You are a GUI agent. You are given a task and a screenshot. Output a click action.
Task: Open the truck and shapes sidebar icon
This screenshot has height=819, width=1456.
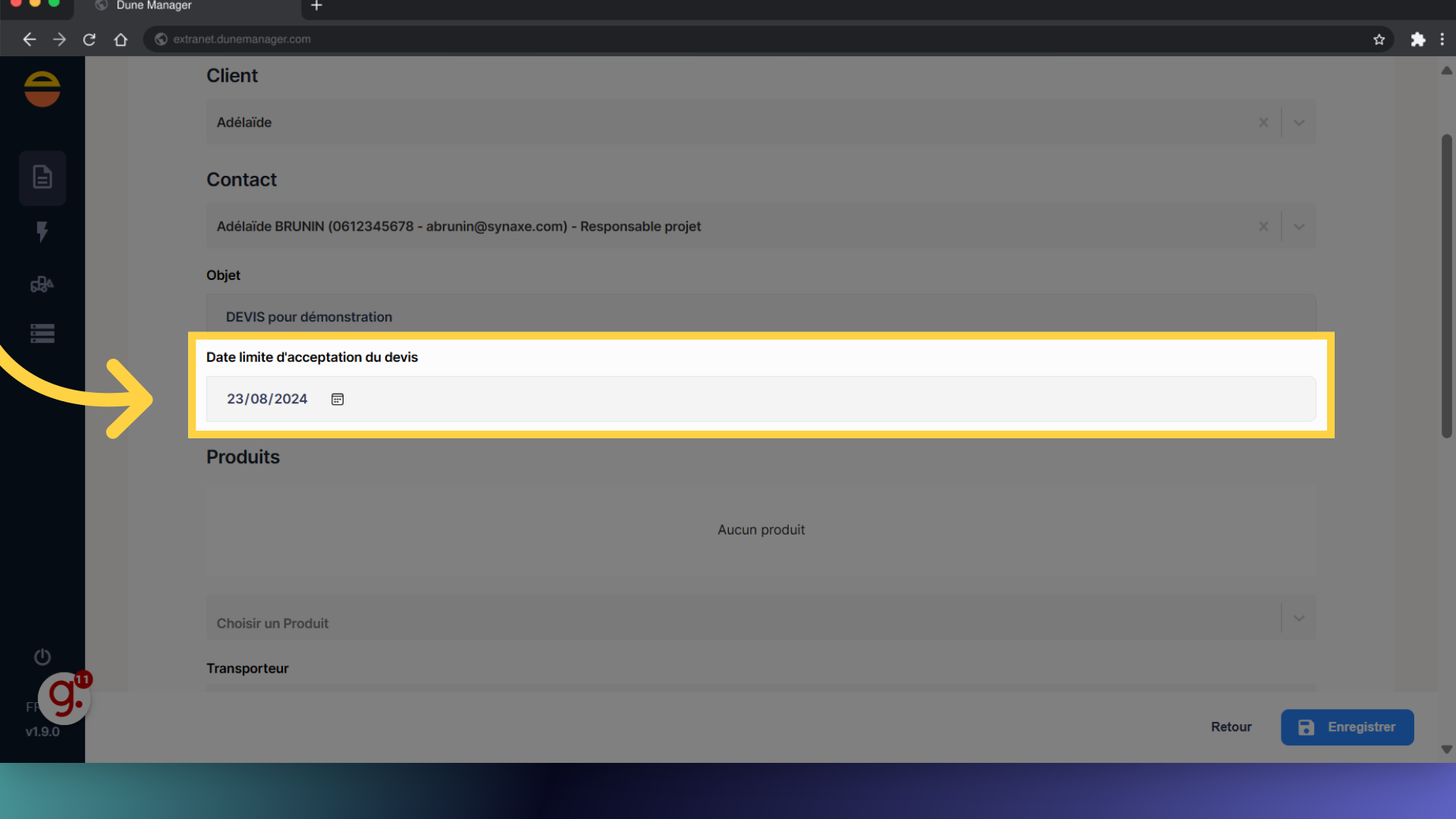[42, 284]
